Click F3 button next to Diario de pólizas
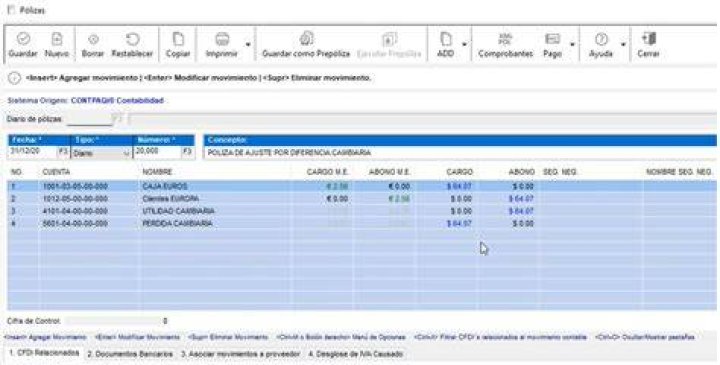This screenshot has height=365, width=720. 118,119
